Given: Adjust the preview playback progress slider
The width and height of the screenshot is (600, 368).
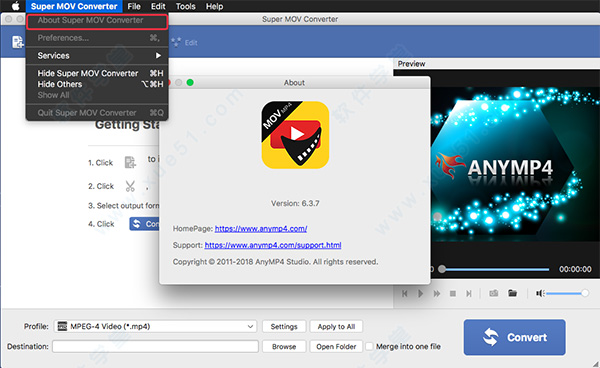Looking at the screenshot, I should pyautogui.click(x=495, y=269).
